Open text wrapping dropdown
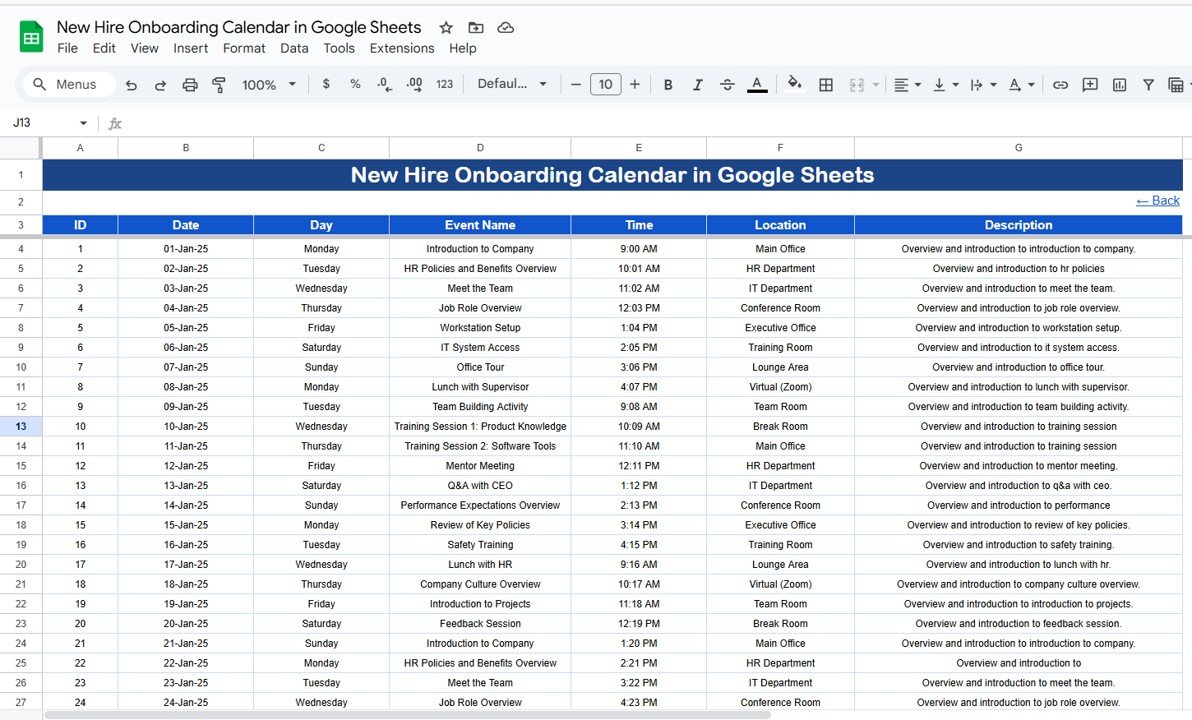This screenshot has height=720, width=1192. (983, 85)
